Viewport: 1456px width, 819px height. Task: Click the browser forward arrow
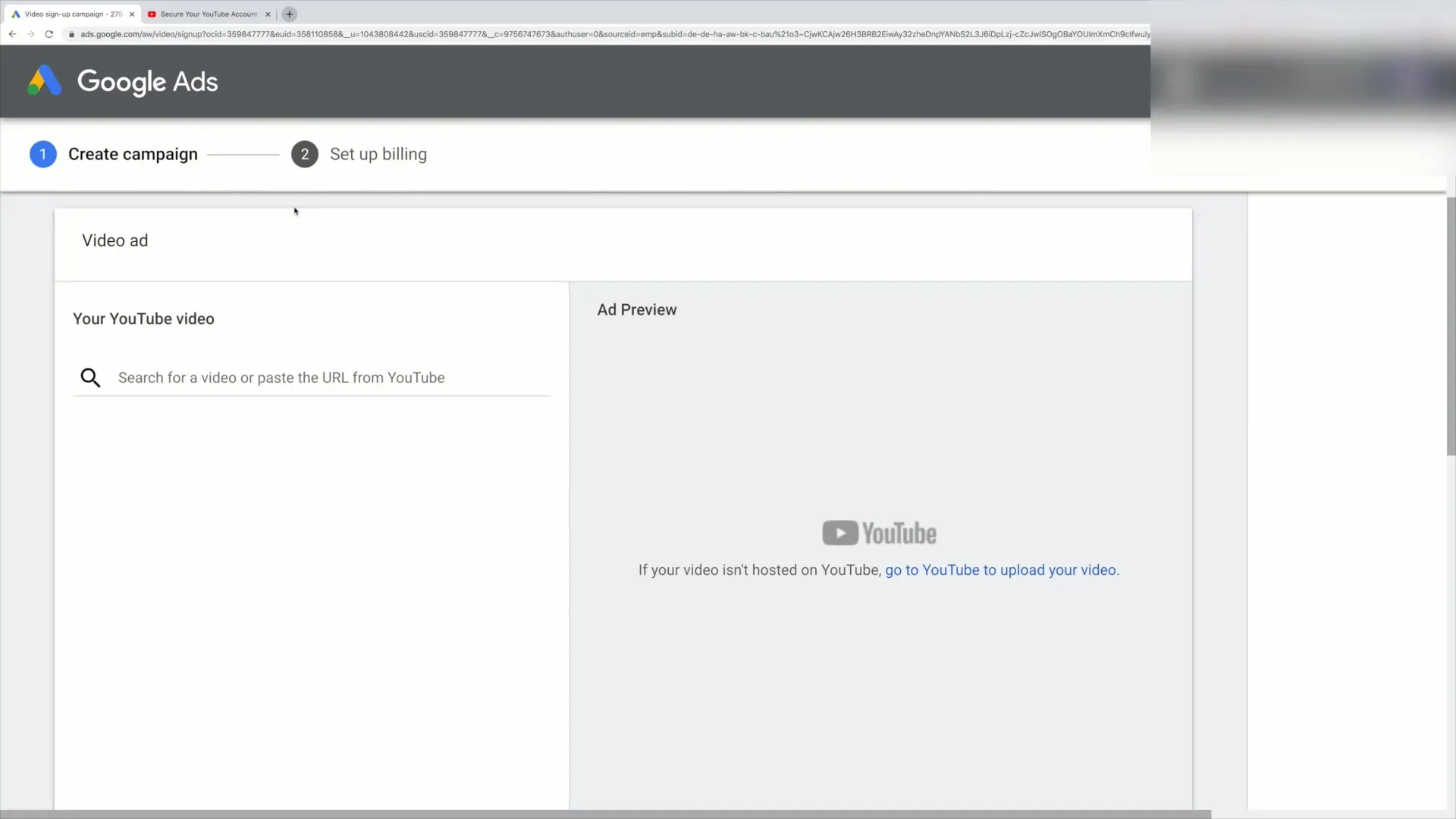[30, 34]
